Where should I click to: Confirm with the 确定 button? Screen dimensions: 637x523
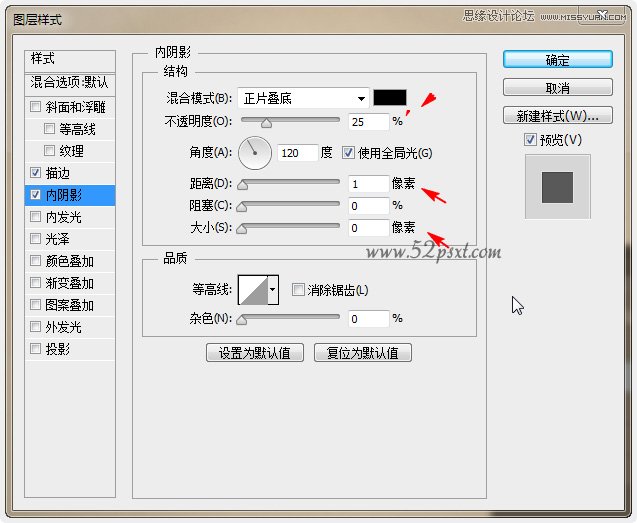tap(557, 59)
